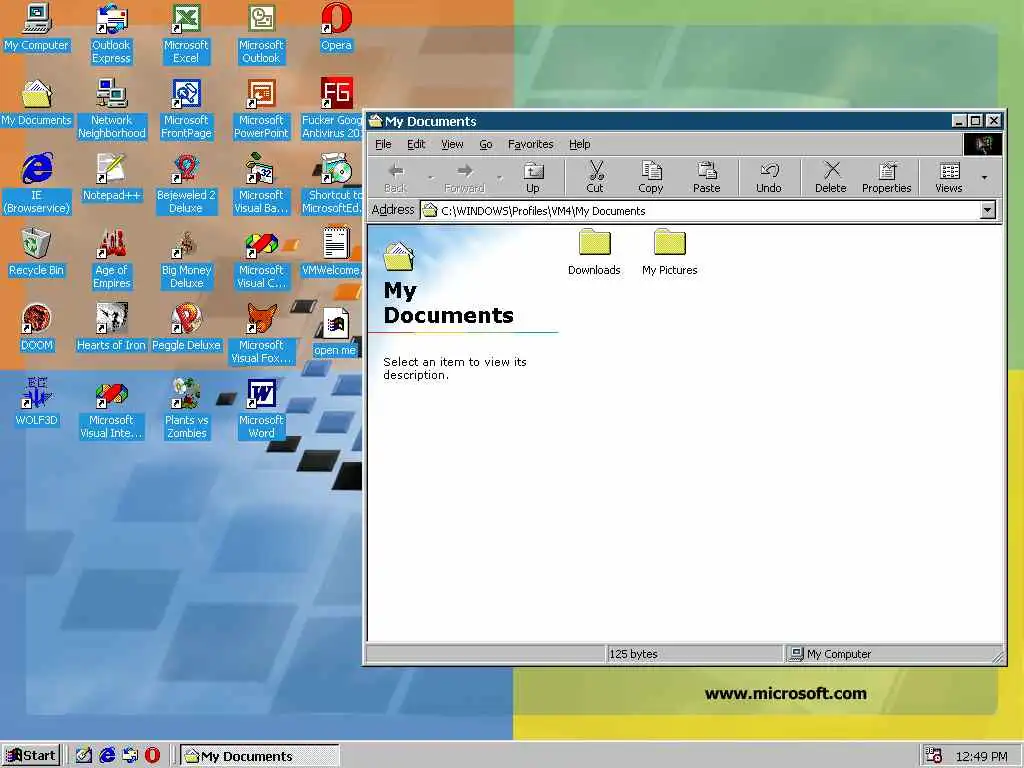1024x768 pixels.
Task: Click My Documents taskbar button
Action: (259, 756)
